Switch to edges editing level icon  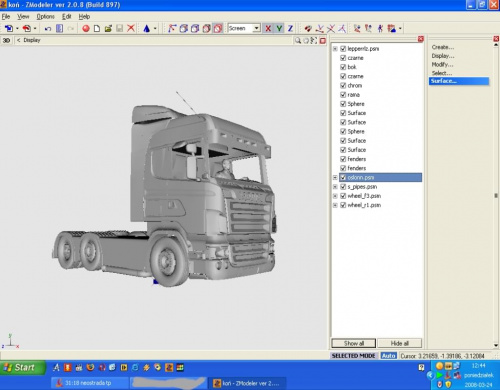(183, 29)
